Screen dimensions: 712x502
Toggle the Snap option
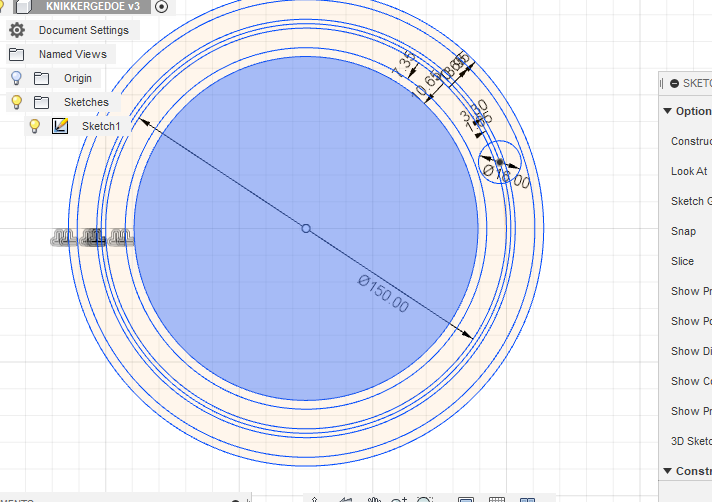tap(683, 231)
